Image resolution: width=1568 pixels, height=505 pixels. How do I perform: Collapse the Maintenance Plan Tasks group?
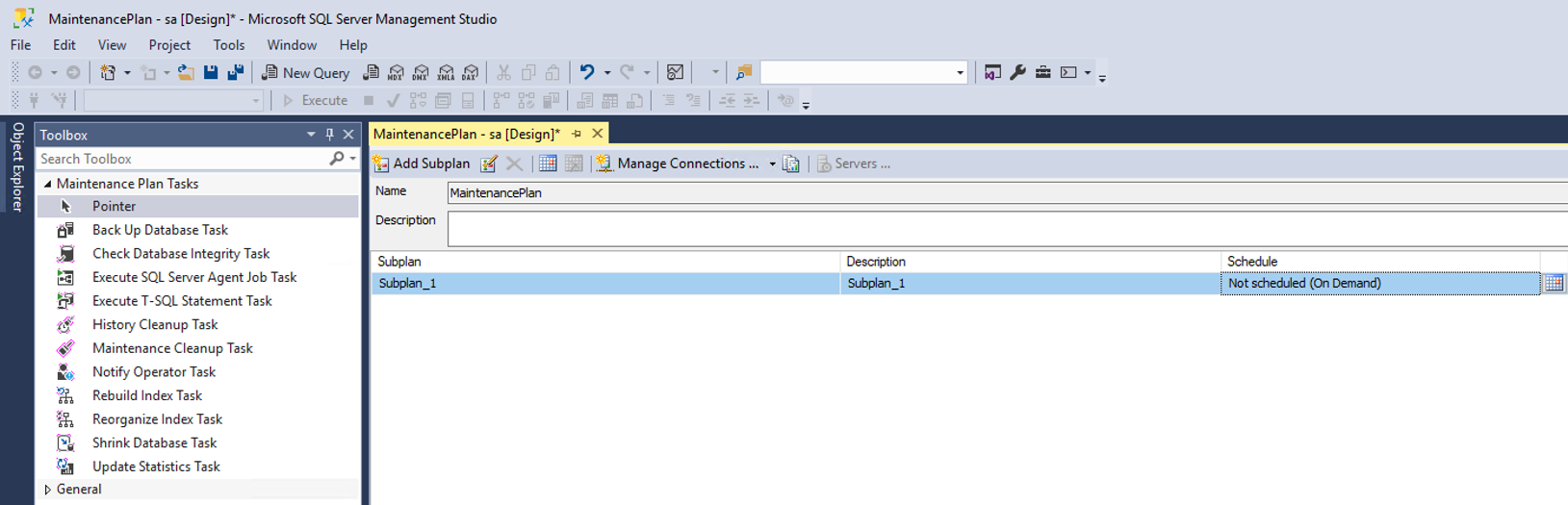pos(47,184)
